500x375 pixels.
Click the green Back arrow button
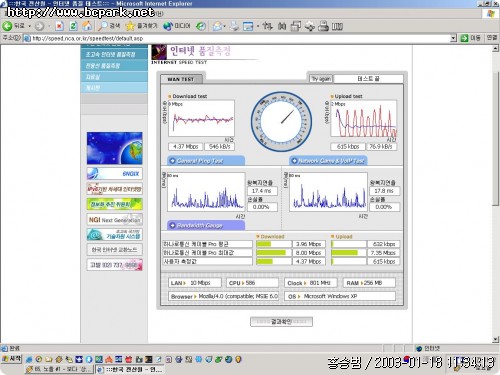(7, 26)
